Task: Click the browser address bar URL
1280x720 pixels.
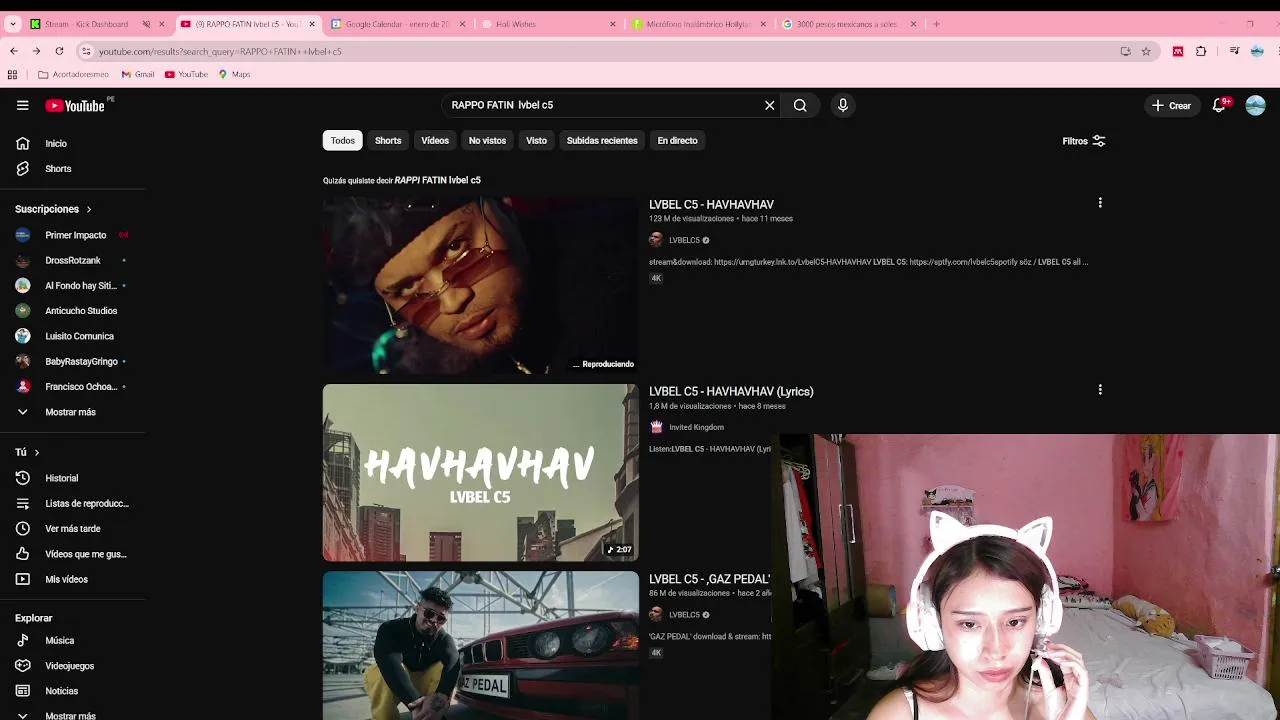Action: pos(220,51)
